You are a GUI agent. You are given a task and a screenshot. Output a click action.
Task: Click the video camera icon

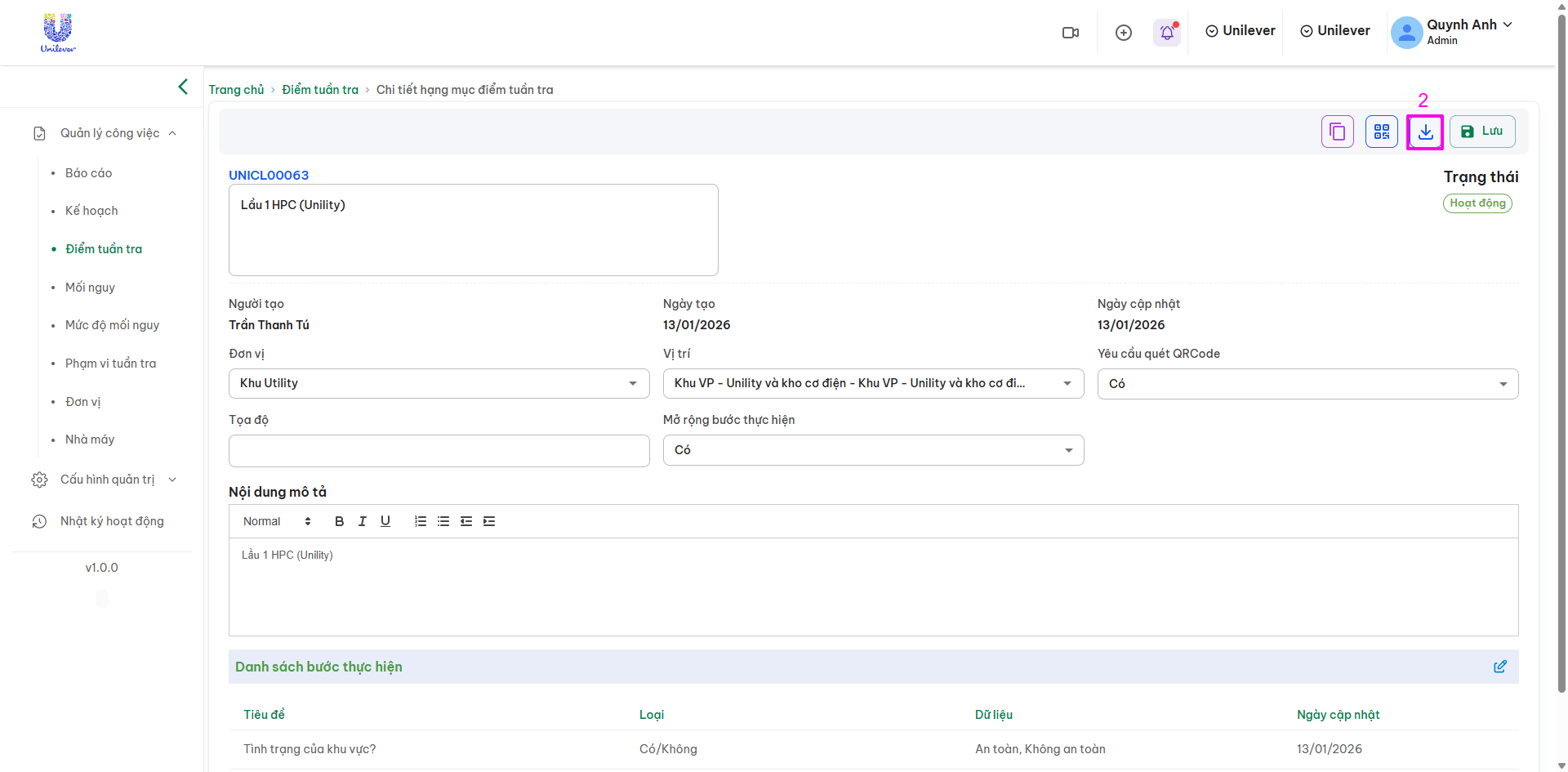[x=1070, y=33]
